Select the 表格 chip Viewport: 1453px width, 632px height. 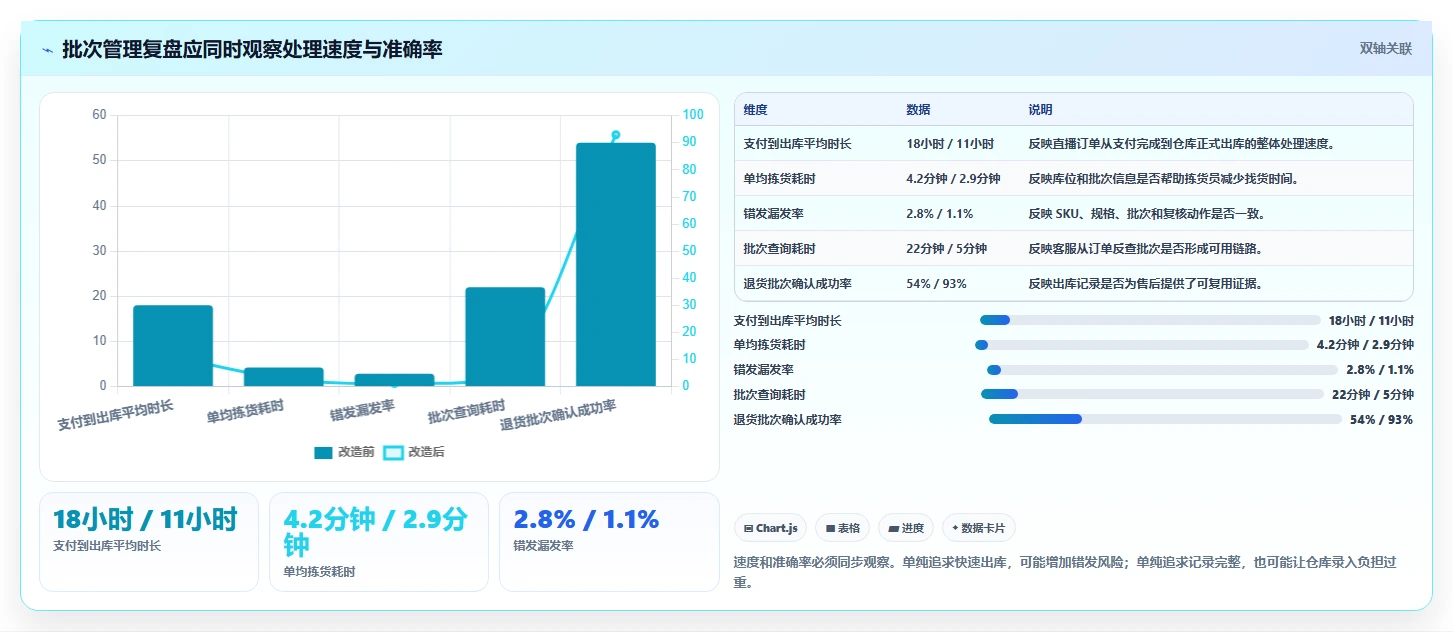click(843, 528)
